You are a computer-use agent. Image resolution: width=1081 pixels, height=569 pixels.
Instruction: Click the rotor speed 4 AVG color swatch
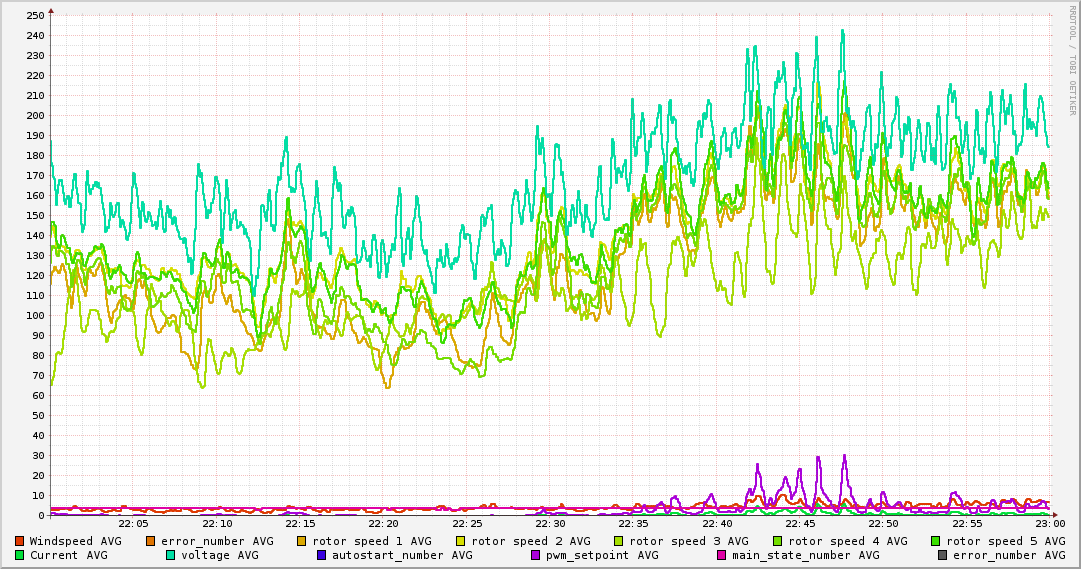pyautogui.click(x=778, y=541)
